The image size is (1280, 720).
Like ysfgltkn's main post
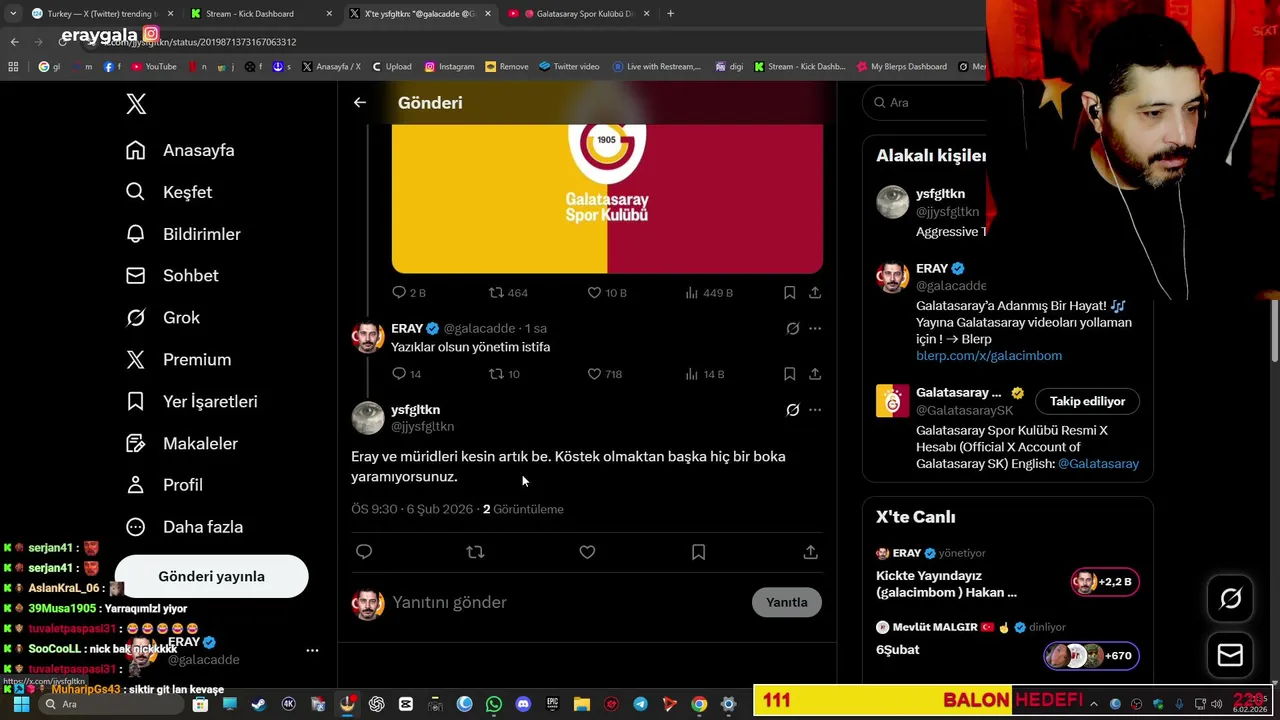(587, 552)
